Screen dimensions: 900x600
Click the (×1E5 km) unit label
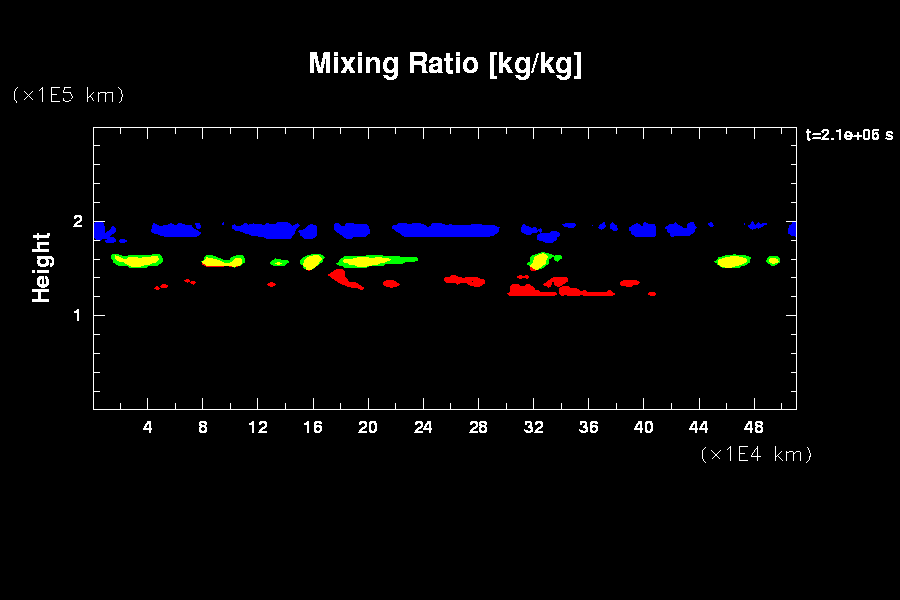(68, 95)
